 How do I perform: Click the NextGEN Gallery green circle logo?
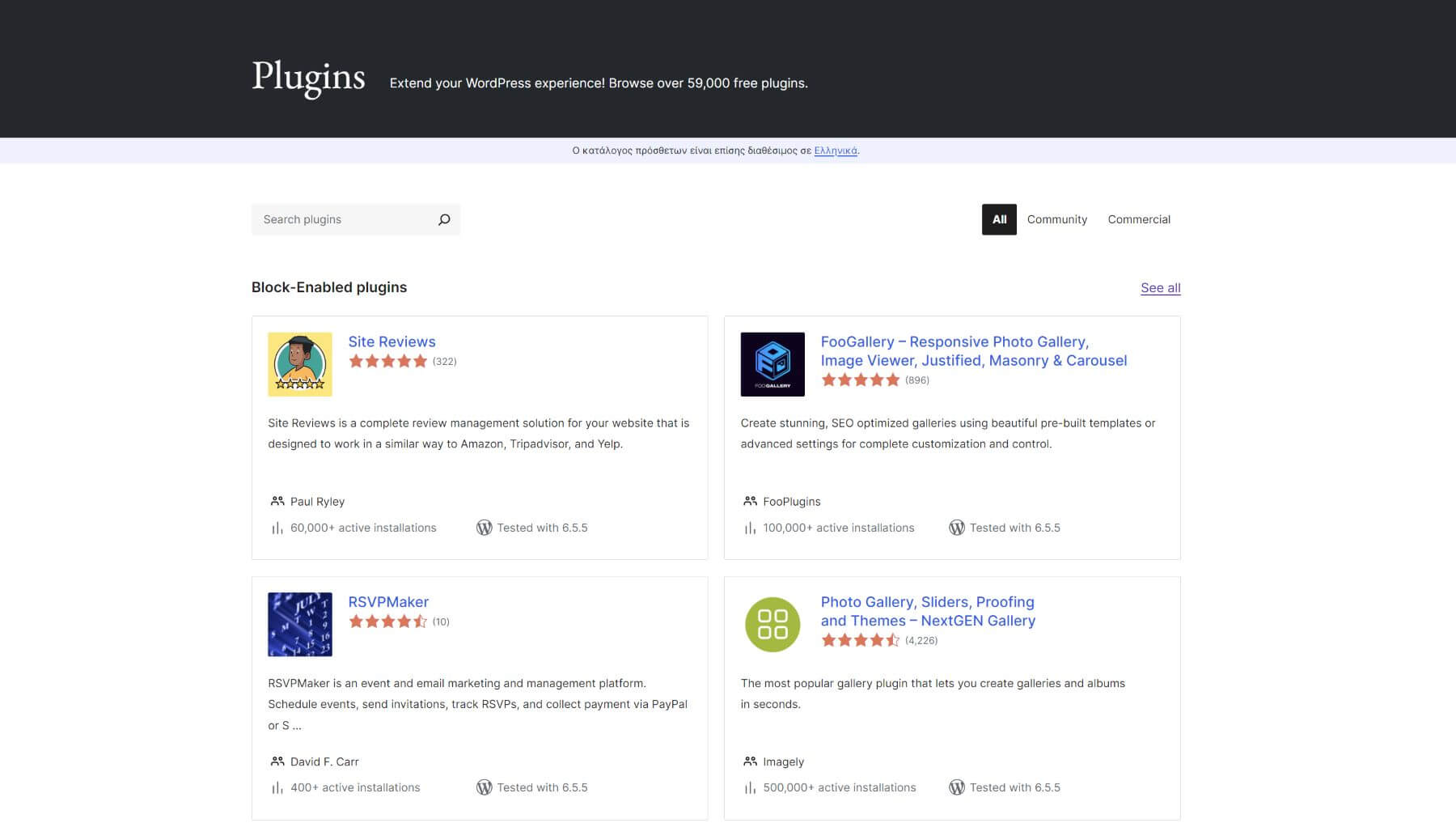(x=772, y=624)
